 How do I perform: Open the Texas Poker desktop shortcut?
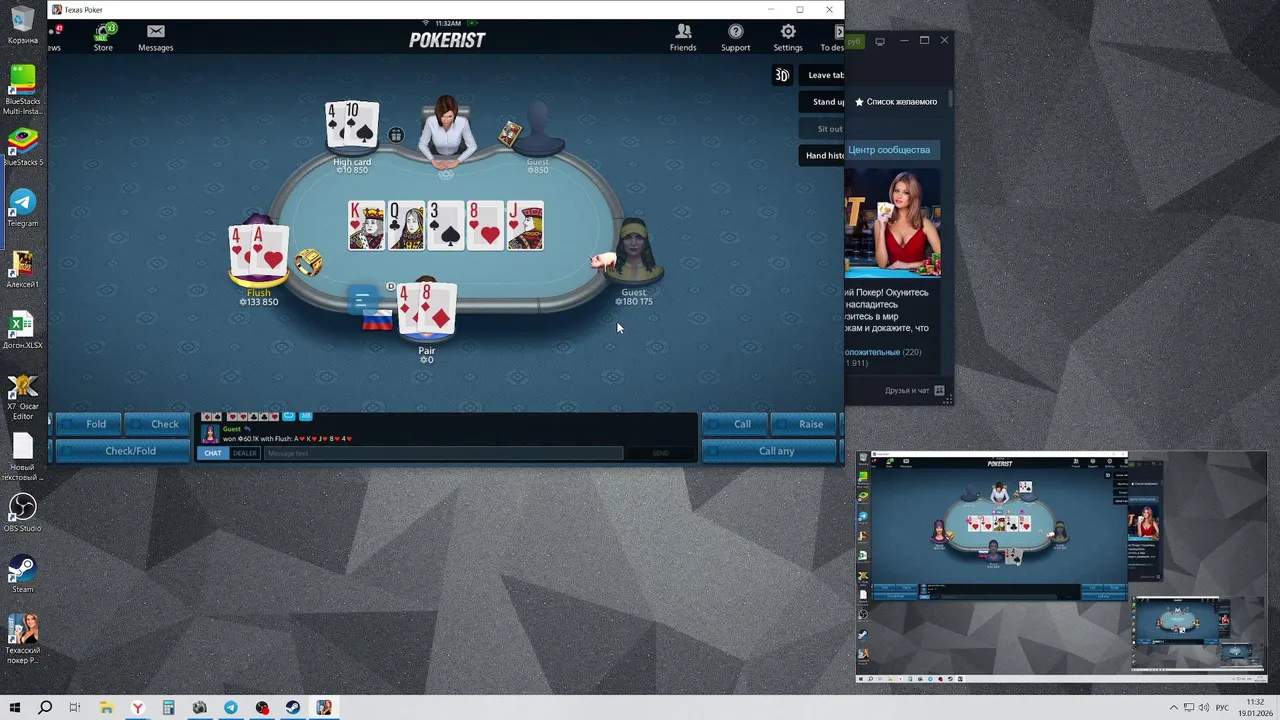pyautogui.click(x=22, y=638)
